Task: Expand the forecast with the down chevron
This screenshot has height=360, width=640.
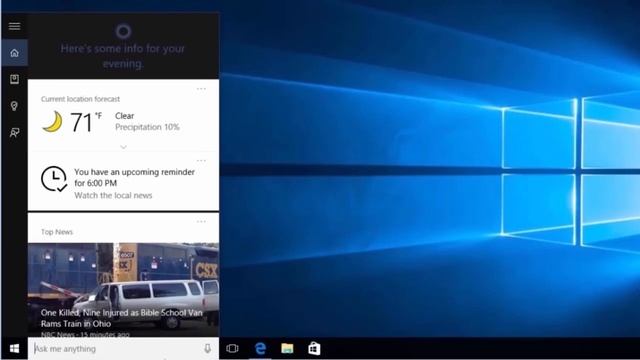Action: (124, 147)
